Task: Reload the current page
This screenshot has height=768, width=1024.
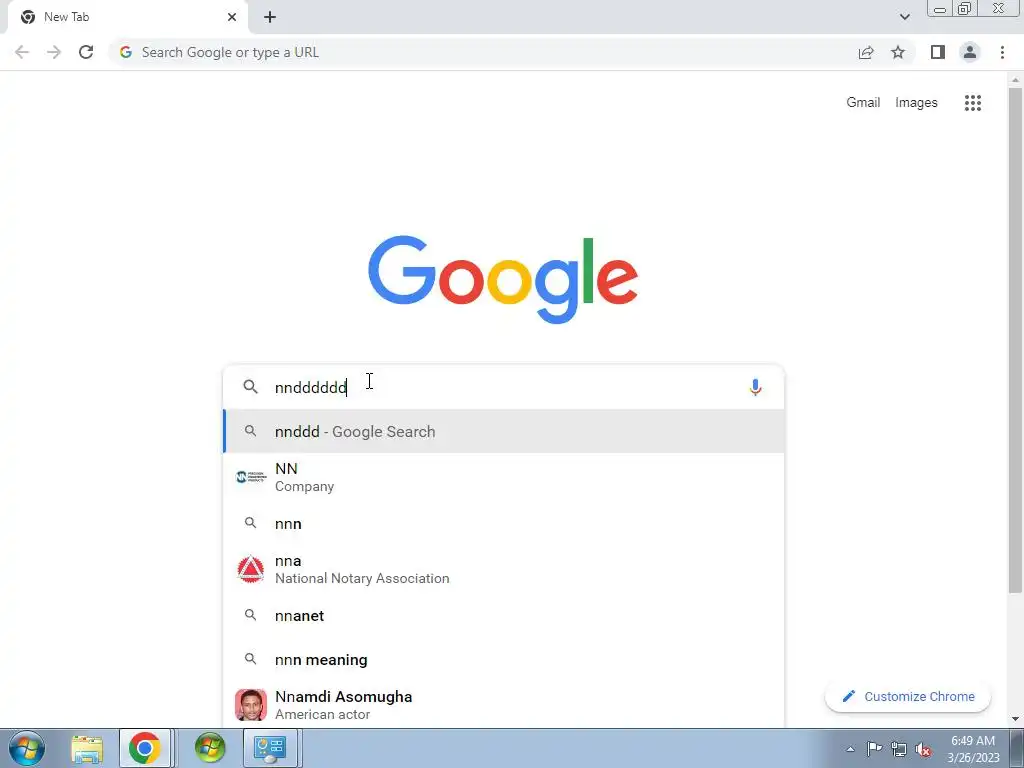Action: pos(86,52)
